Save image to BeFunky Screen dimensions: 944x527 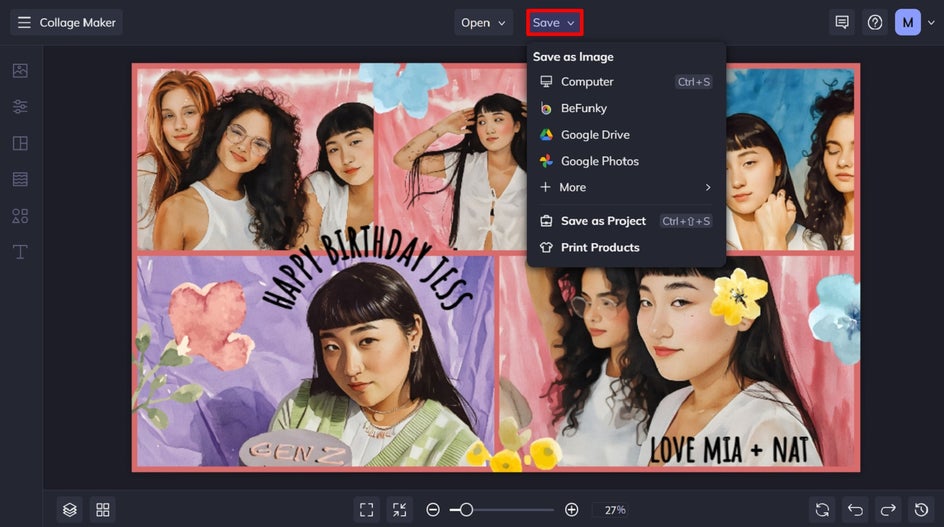coord(626,108)
